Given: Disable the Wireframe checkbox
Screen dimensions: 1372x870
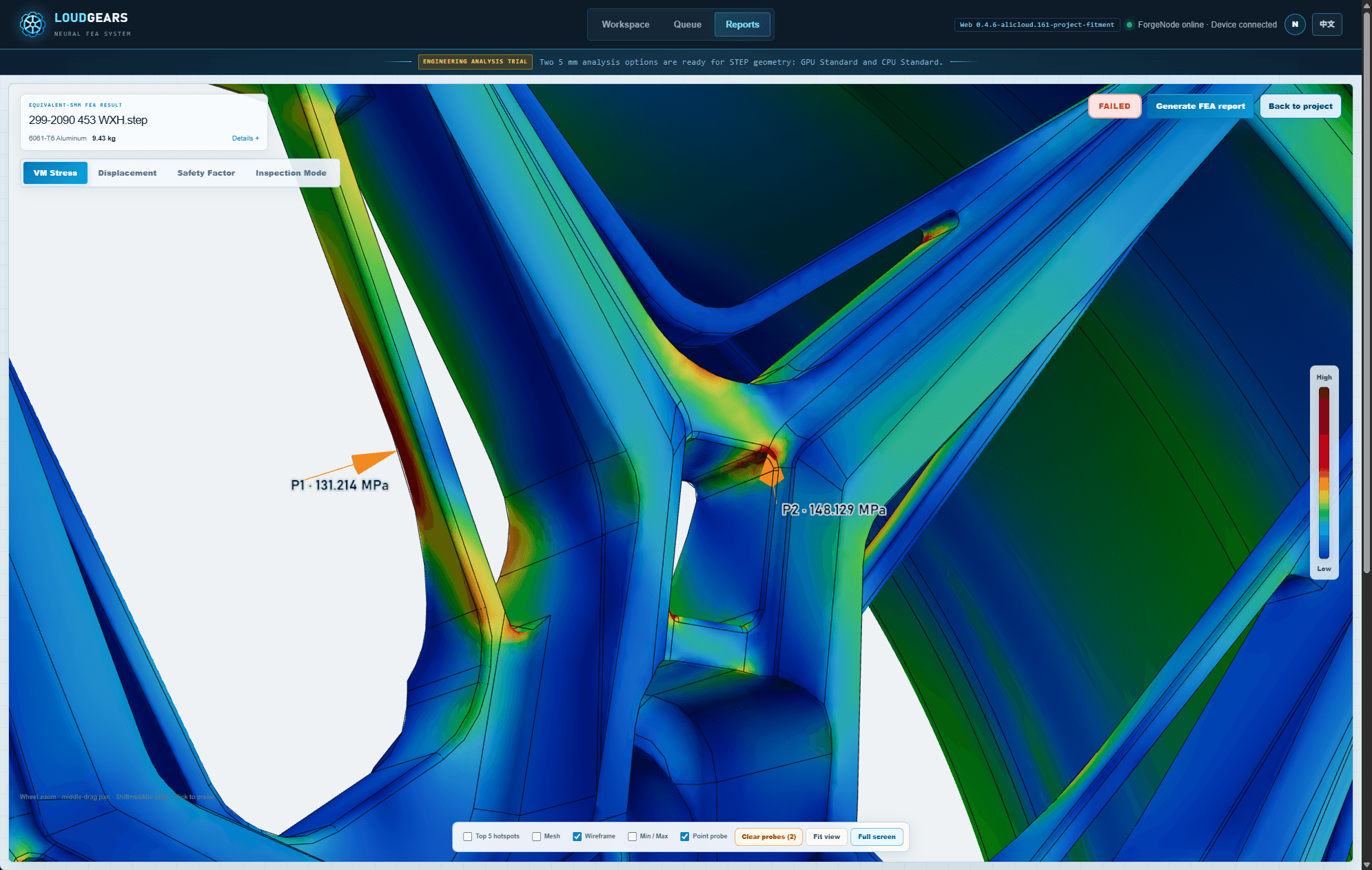Looking at the screenshot, I should [x=577, y=836].
